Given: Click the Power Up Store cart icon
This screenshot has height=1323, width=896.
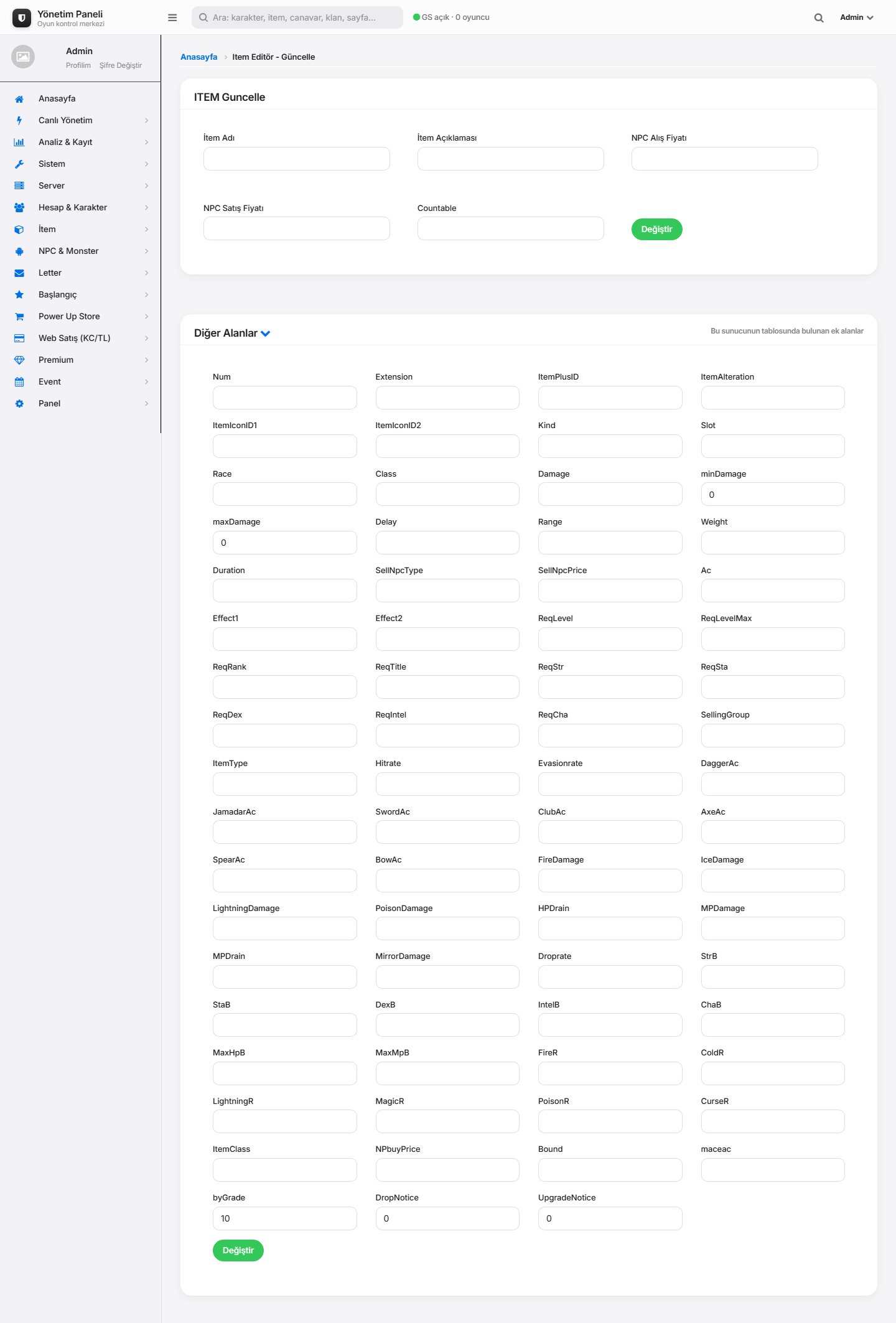Looking at the screenshot, I should point(19,317).
